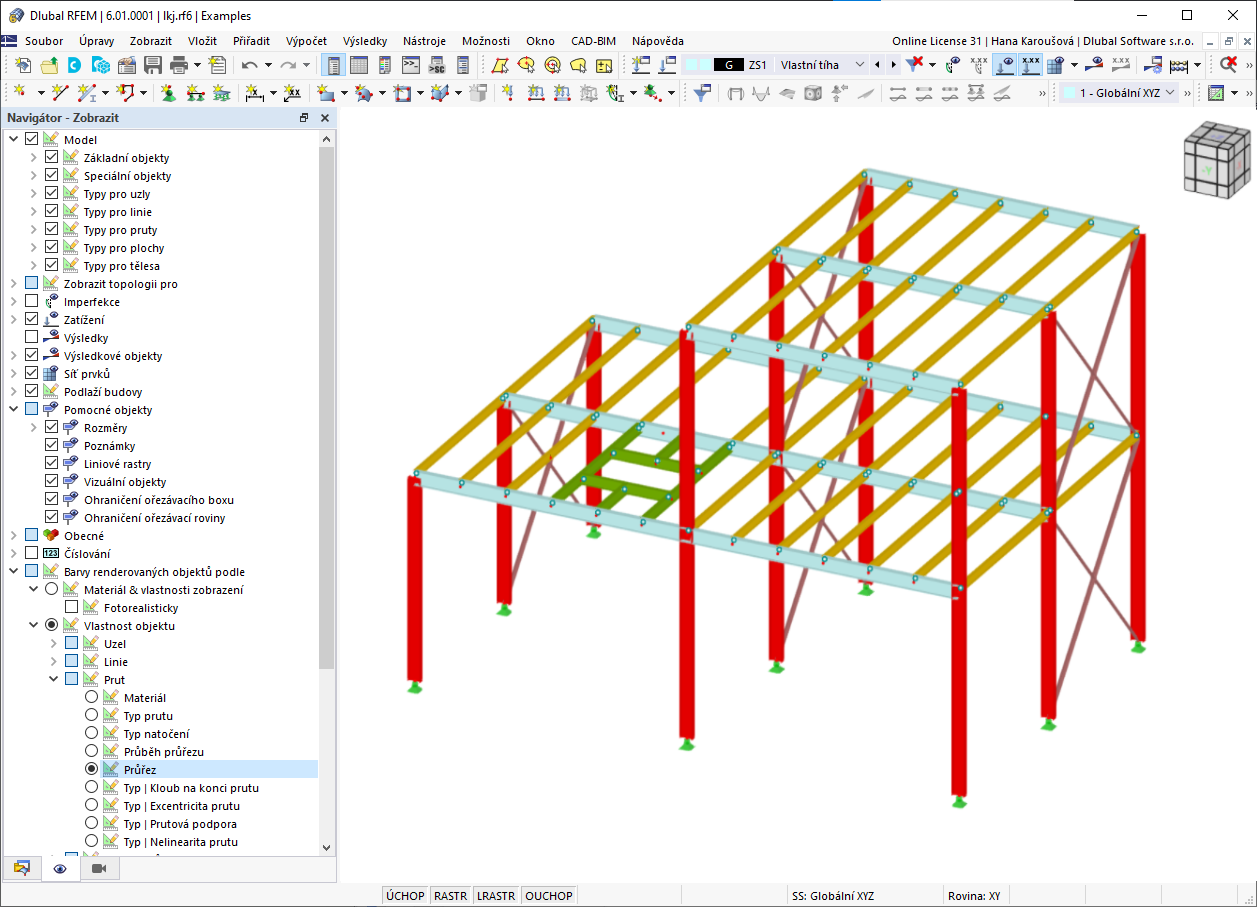This screenshot has width=1257, height=907.
Task: Open the Nápověda menu
Action: pos(658,41)
